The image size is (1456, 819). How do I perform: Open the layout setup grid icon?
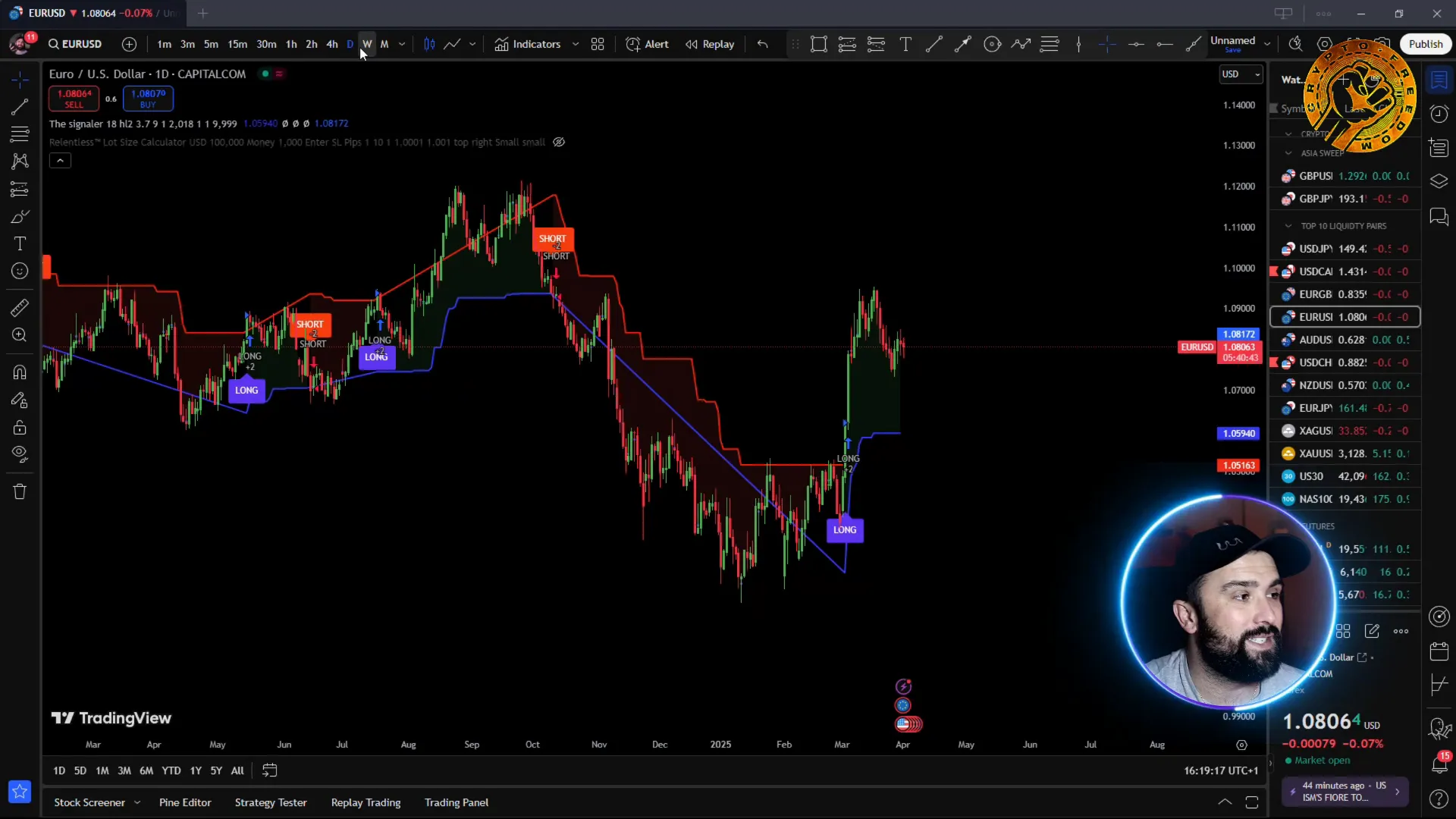pos(598,44)
